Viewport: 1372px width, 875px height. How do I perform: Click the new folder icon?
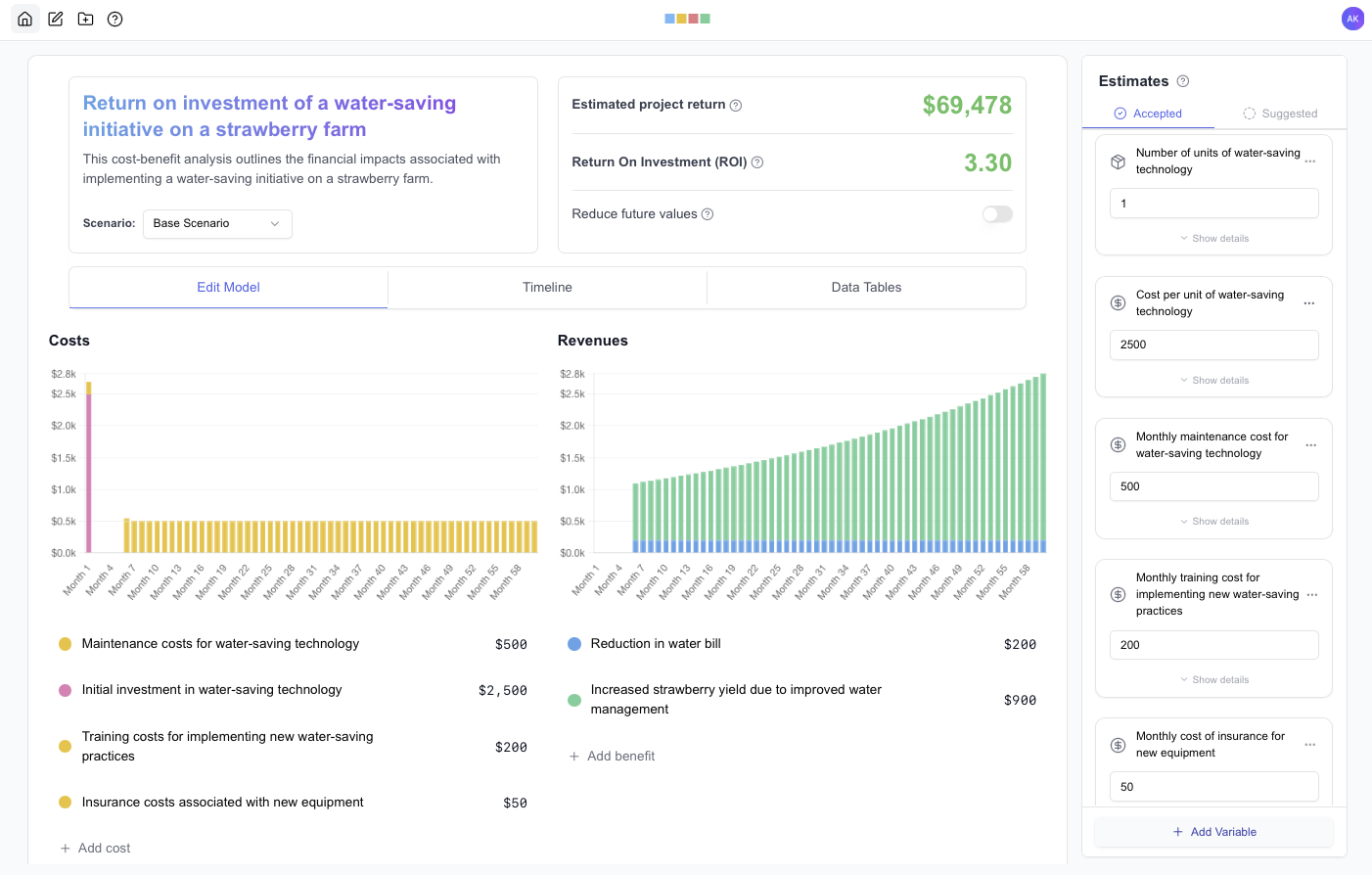click(x=86, y=19)
